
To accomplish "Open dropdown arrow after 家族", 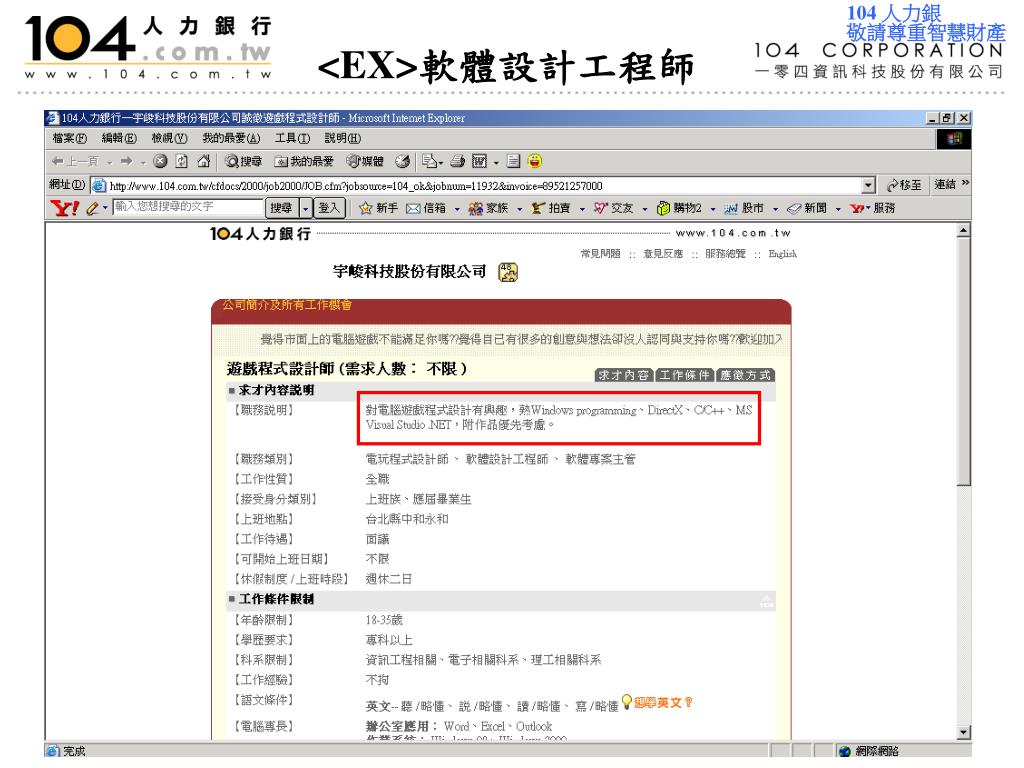I will pos(519,209).
